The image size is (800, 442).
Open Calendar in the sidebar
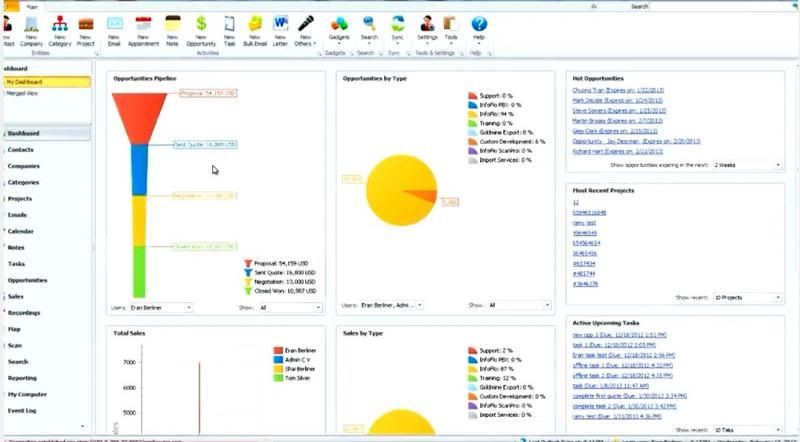(20, 231)
